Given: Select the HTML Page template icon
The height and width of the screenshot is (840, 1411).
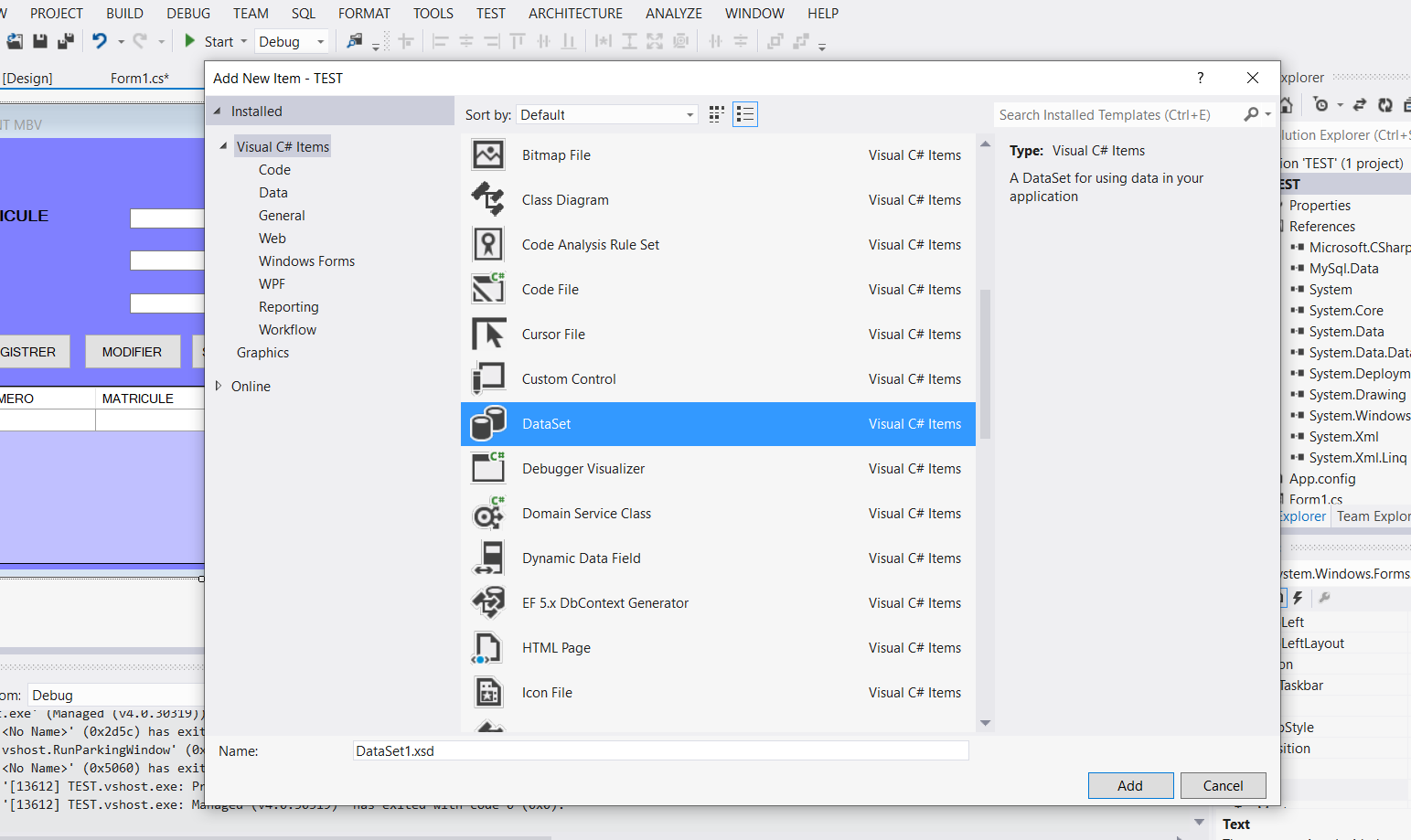Looking at the screenshot, I should click(488, 647).
